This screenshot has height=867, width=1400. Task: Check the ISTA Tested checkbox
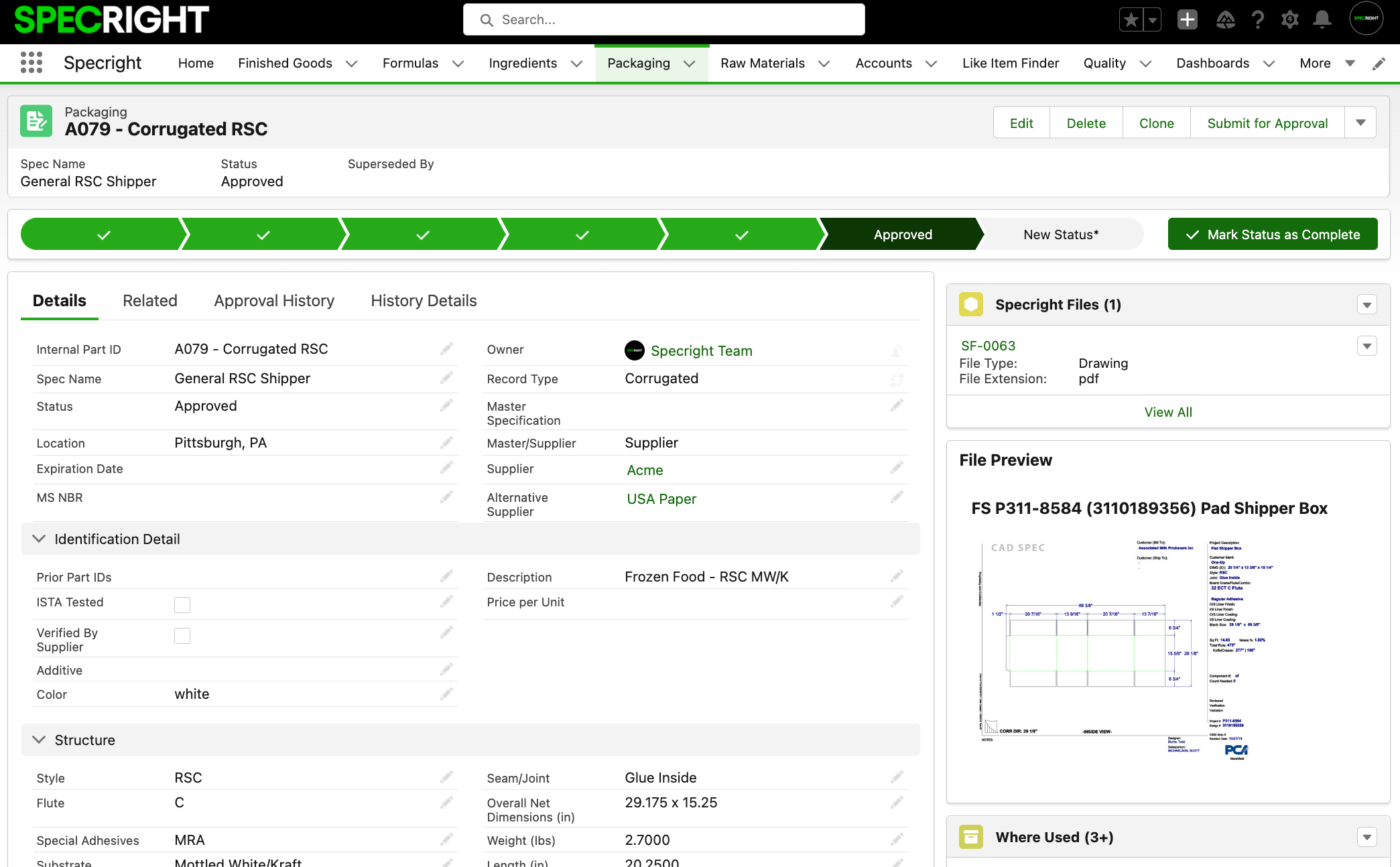click(182, 604)
